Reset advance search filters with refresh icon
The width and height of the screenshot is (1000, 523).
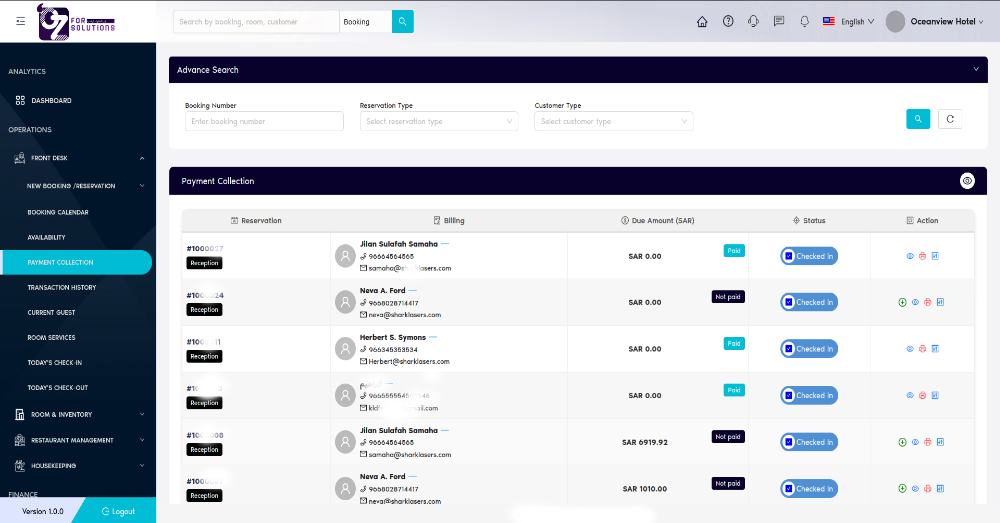pyautogui.click(x=950, y=119)
